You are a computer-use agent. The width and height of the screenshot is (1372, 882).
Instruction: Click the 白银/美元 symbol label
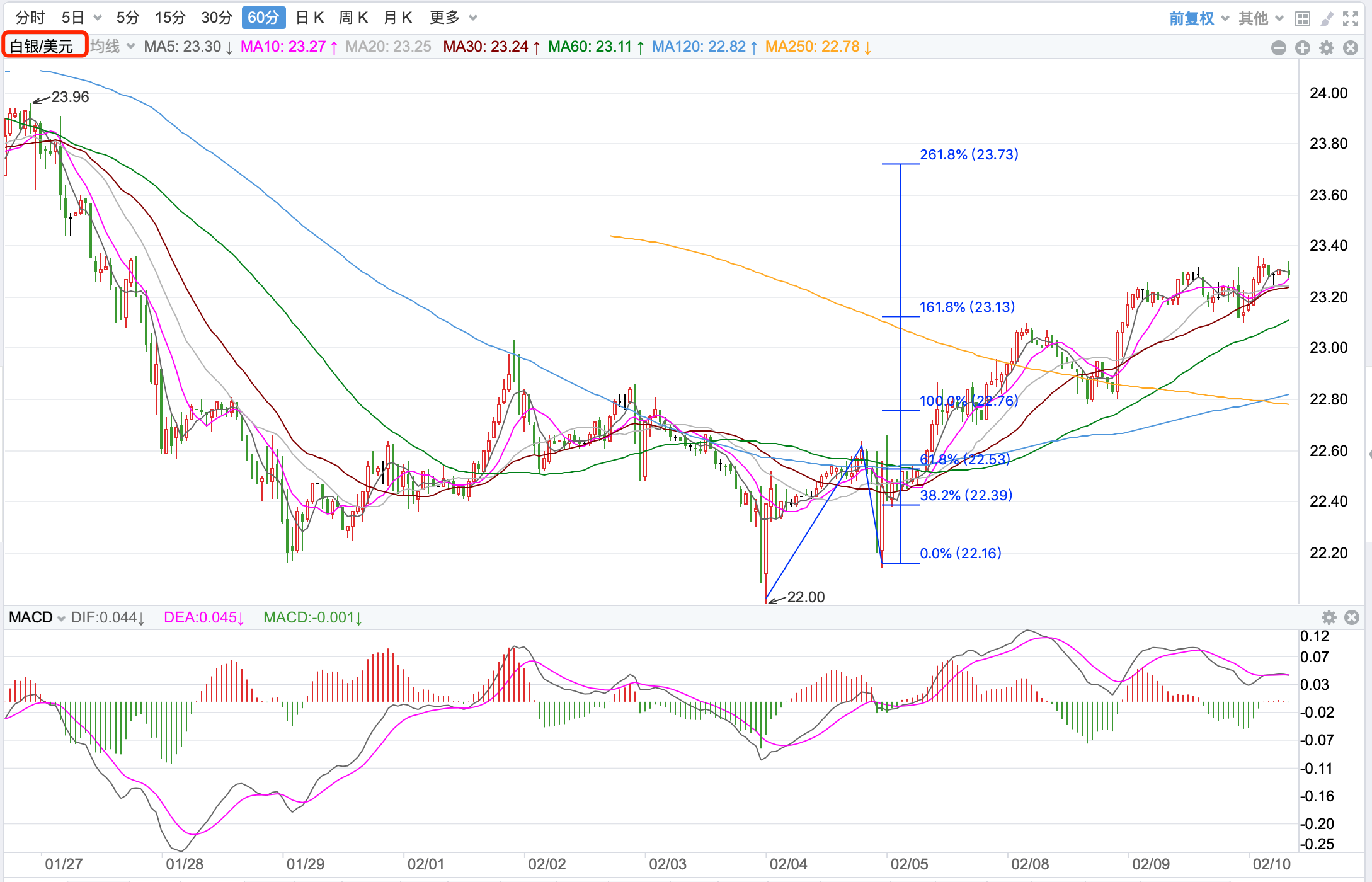pos(42,46)
